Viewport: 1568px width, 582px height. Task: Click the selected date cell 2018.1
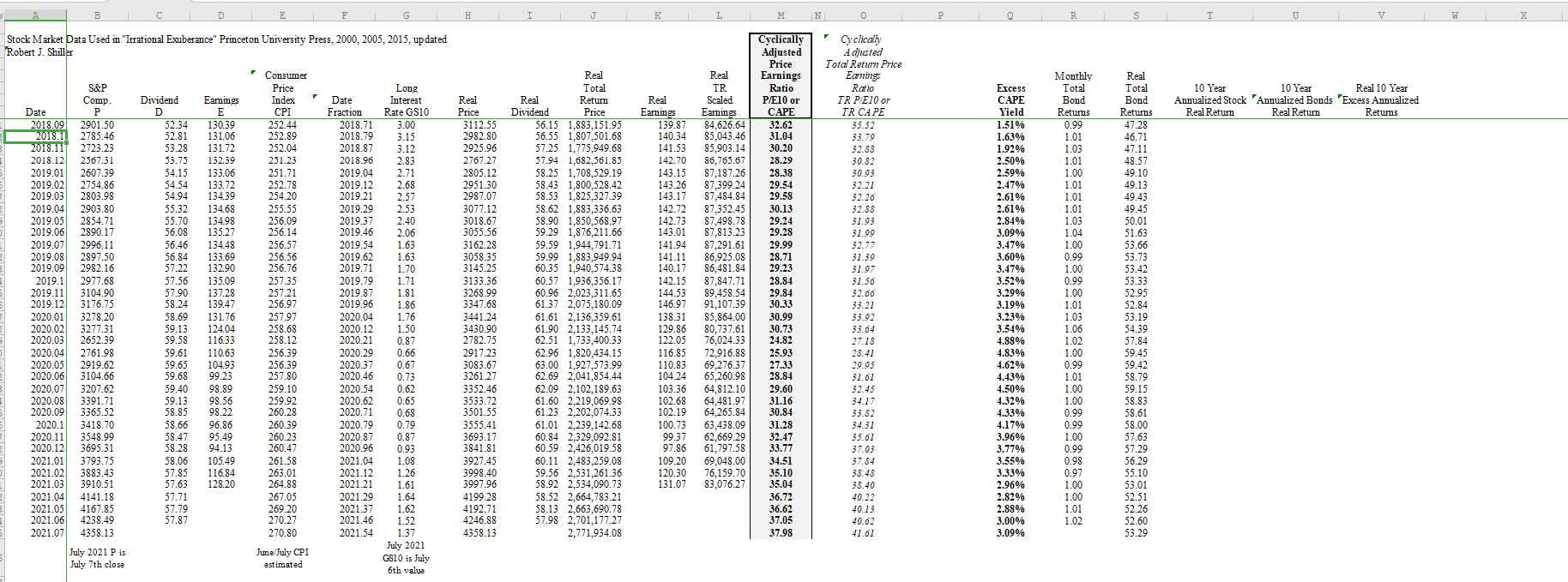click(x=35, y=135)
